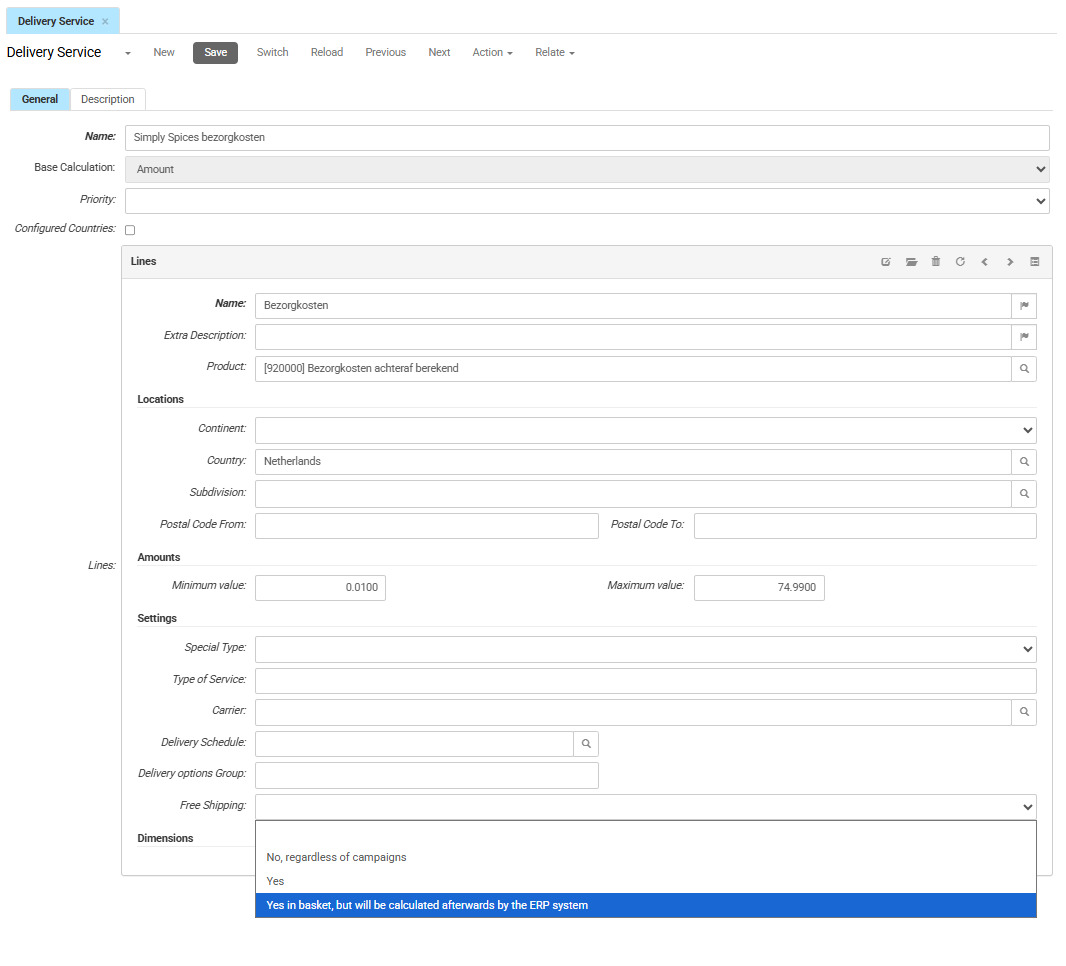The height and width of the screenshot is (966, 1066).
Task: Click the Country field 'Netherlands'
Action: [633, 462]
